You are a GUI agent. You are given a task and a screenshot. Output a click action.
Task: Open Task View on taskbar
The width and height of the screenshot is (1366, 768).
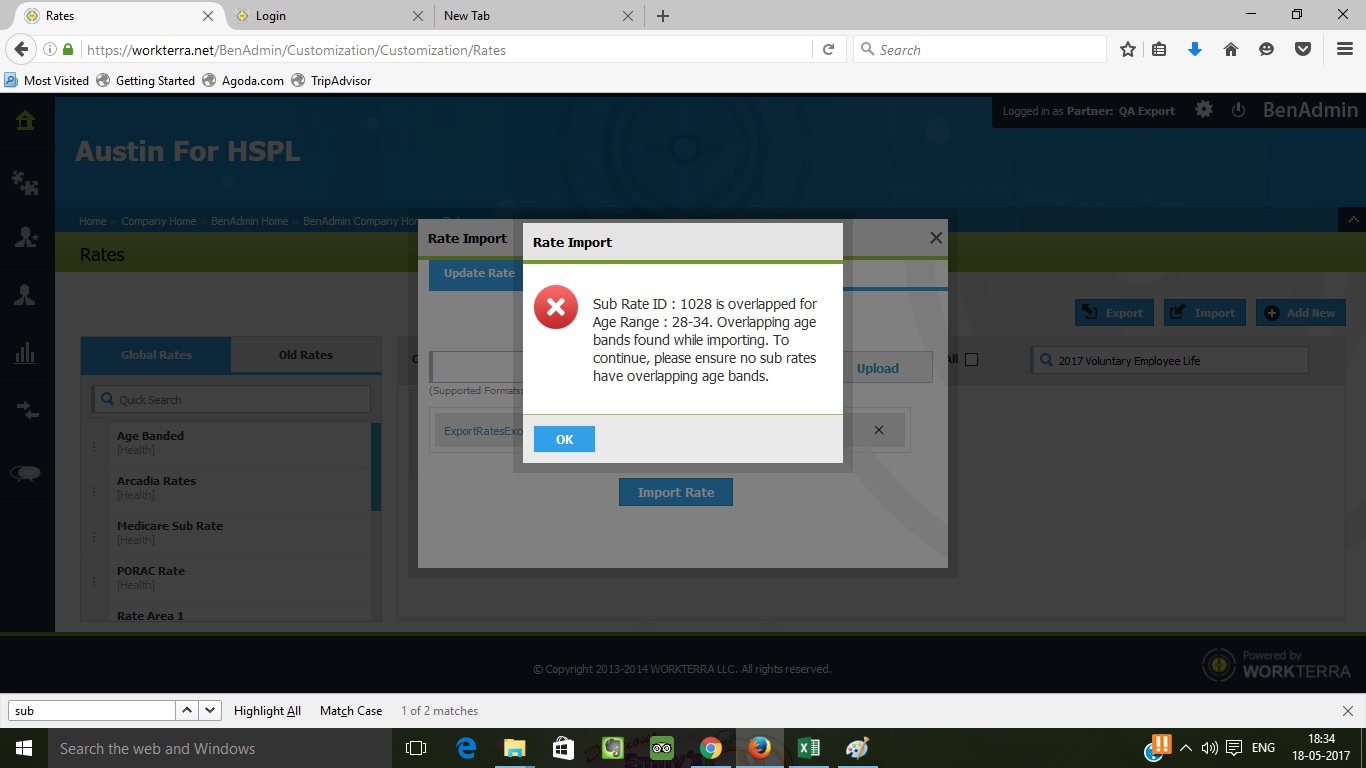coord(416,748)
